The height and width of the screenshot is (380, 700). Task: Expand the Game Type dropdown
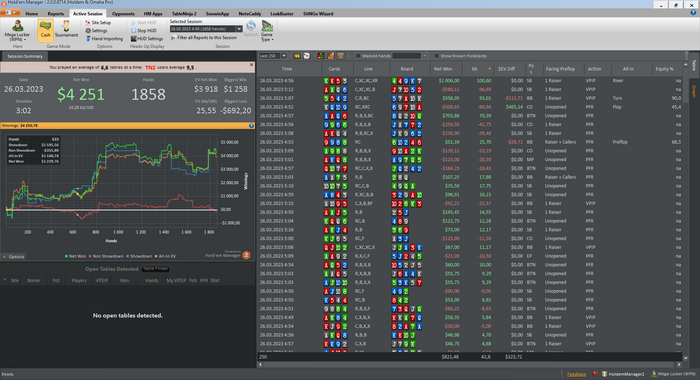(x=267, y=31)
